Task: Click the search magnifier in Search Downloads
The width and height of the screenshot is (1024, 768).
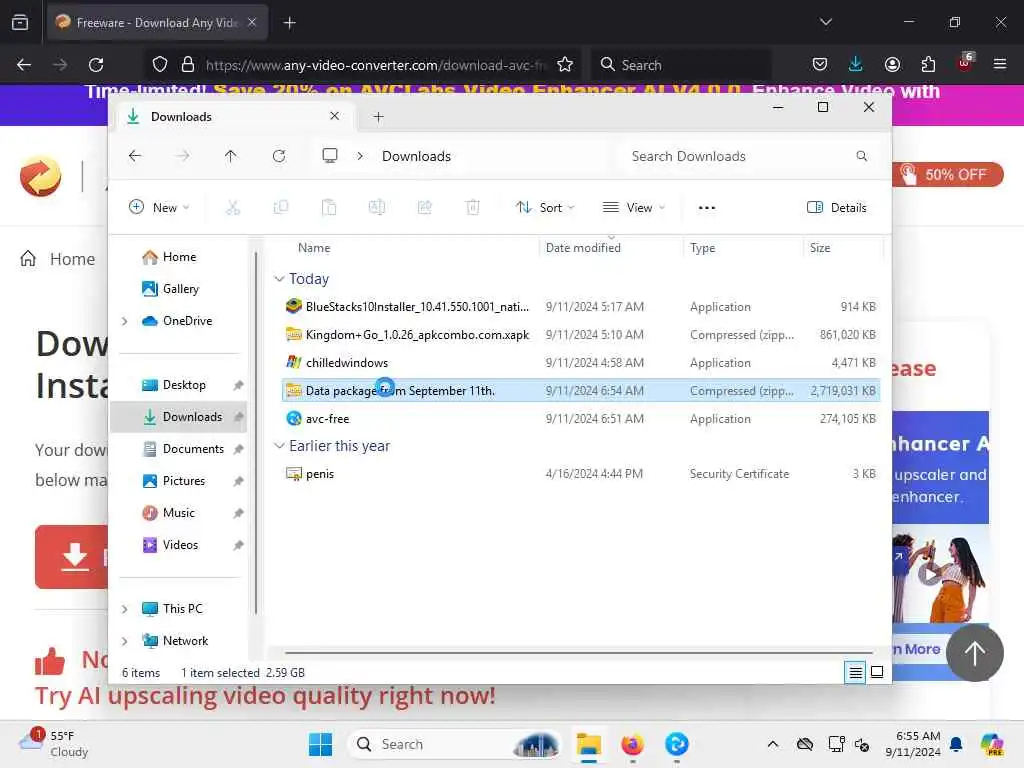Action: [x=861, y=156]
